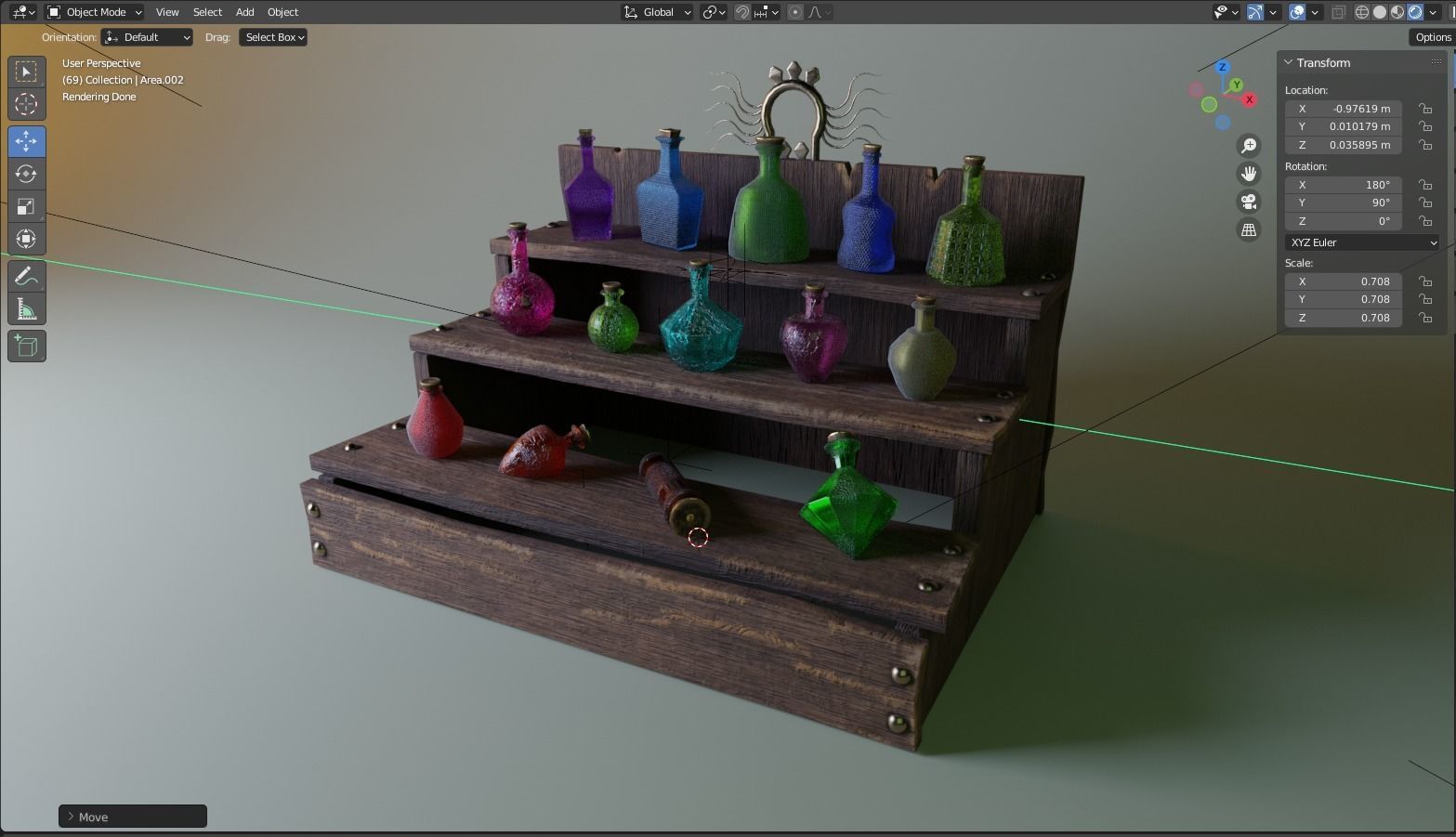Expand the Move operator panel
The image size is (1456, 837).
[x=132, y=817]
